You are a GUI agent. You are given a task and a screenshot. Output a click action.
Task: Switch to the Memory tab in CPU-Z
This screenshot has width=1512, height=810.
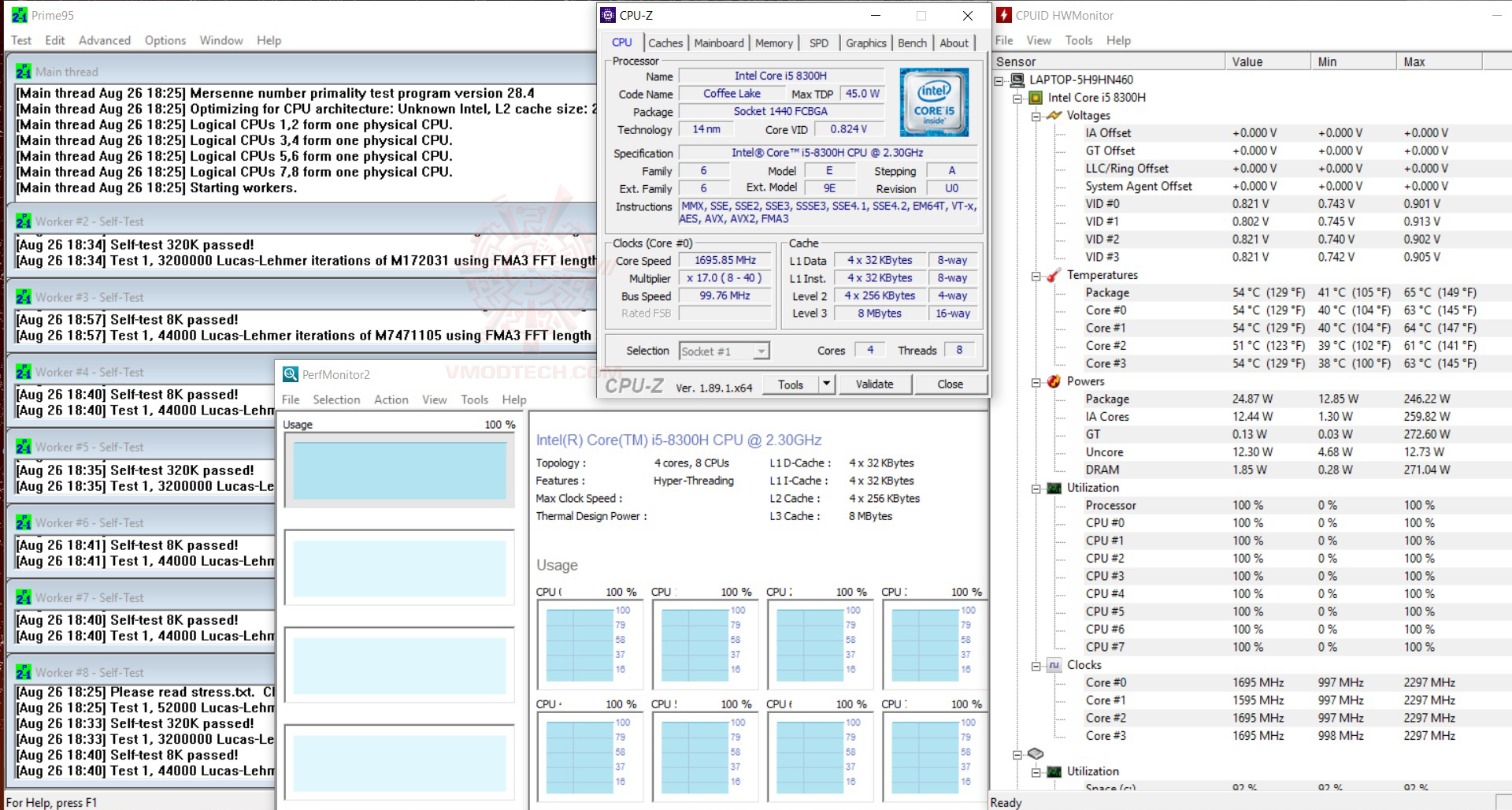pos(774,43)
